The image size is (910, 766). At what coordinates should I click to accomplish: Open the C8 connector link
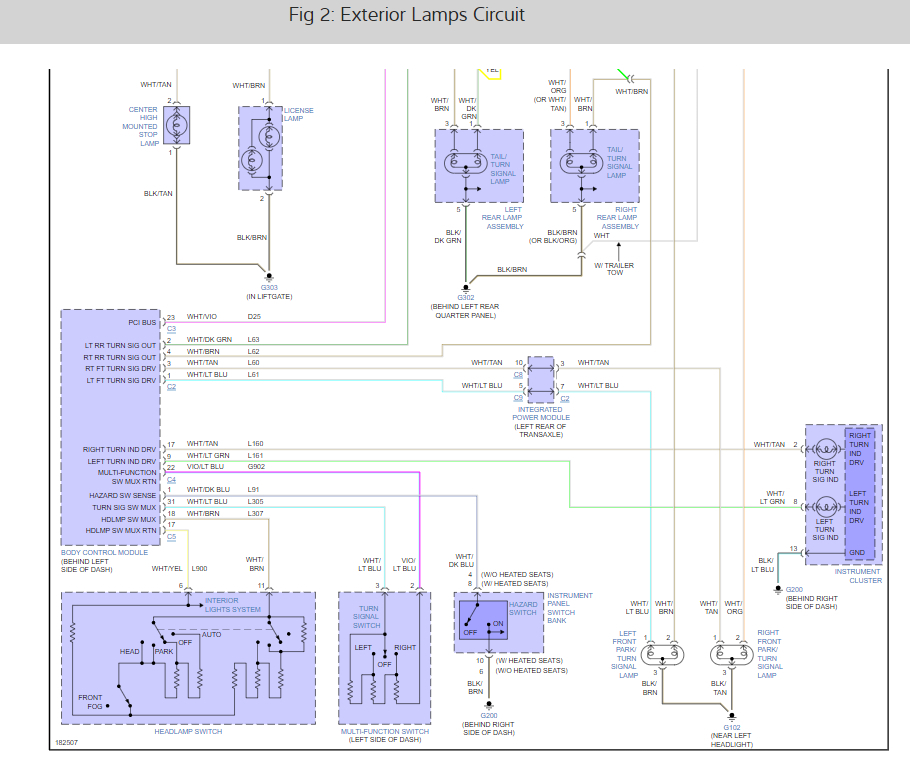coord(518,374)
